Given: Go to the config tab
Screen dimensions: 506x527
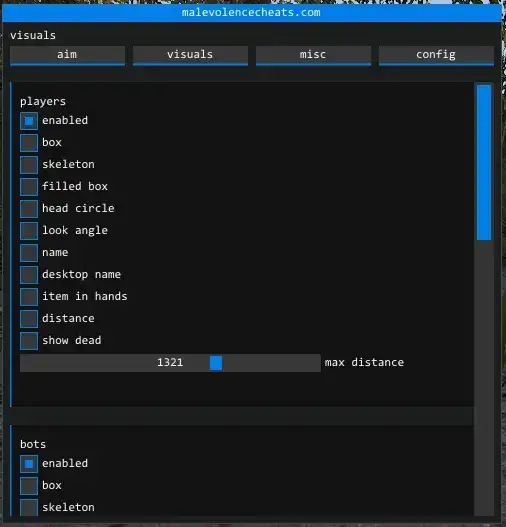Looking at the screenshot, I should pyautogui.click(x=436, y=55).
